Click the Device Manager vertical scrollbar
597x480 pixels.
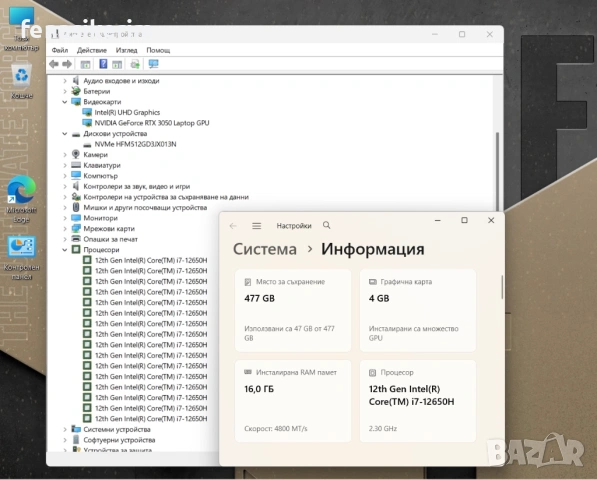[x=497, y=171]
